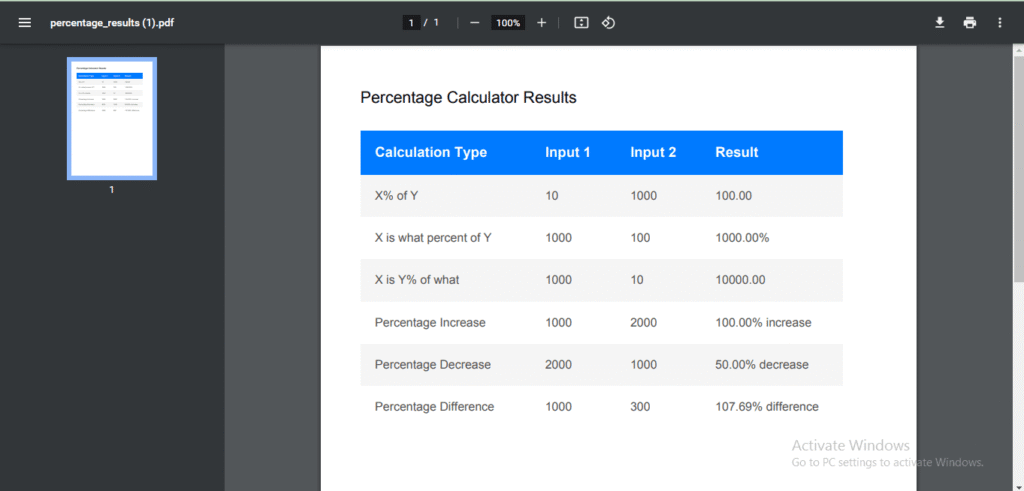The image size is (1024, 491).
Task: Click the 100% zoom level field
Action: pyautogui.click(x=508, y=23)
